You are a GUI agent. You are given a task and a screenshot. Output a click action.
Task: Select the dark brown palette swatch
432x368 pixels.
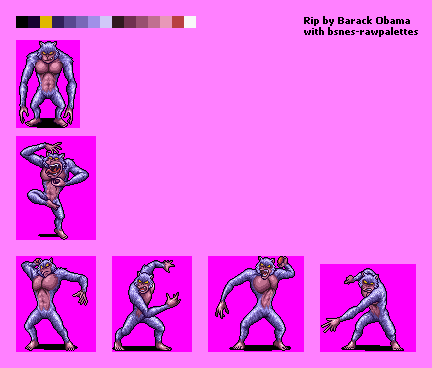click(x=118, y=22)
